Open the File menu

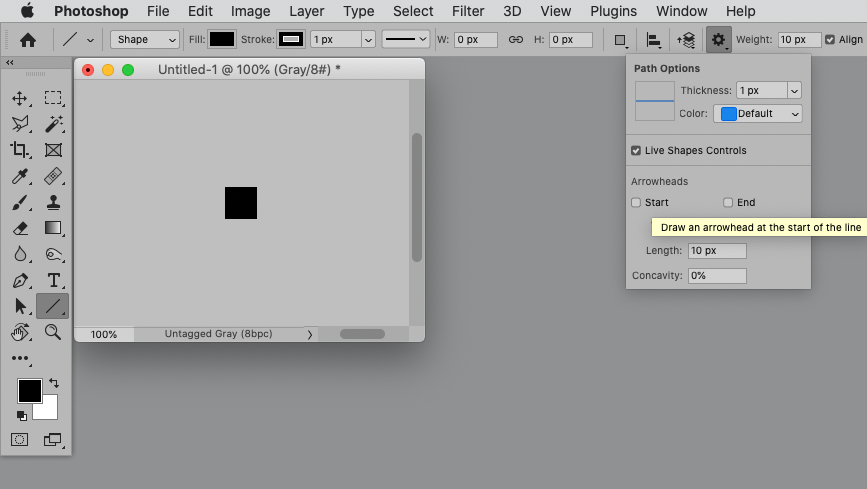[x=158, y=11]
